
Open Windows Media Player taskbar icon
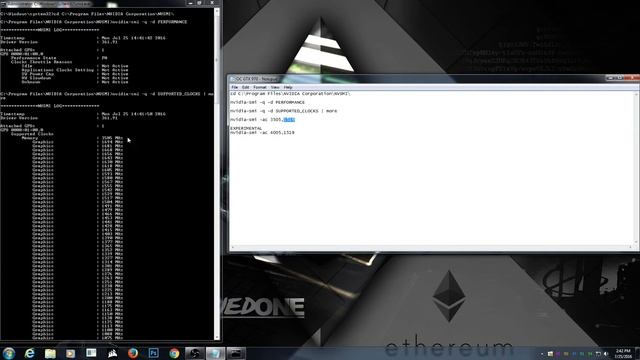71,353
